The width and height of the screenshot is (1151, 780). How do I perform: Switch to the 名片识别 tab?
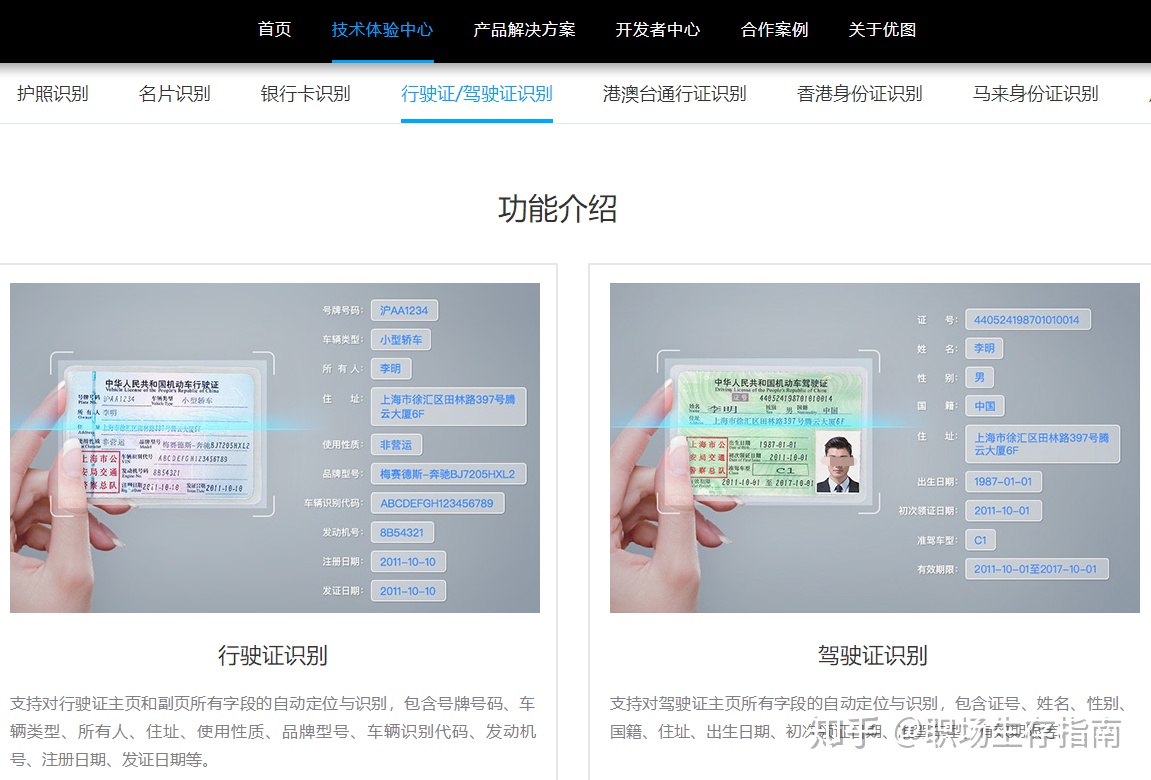pos(175,94)
